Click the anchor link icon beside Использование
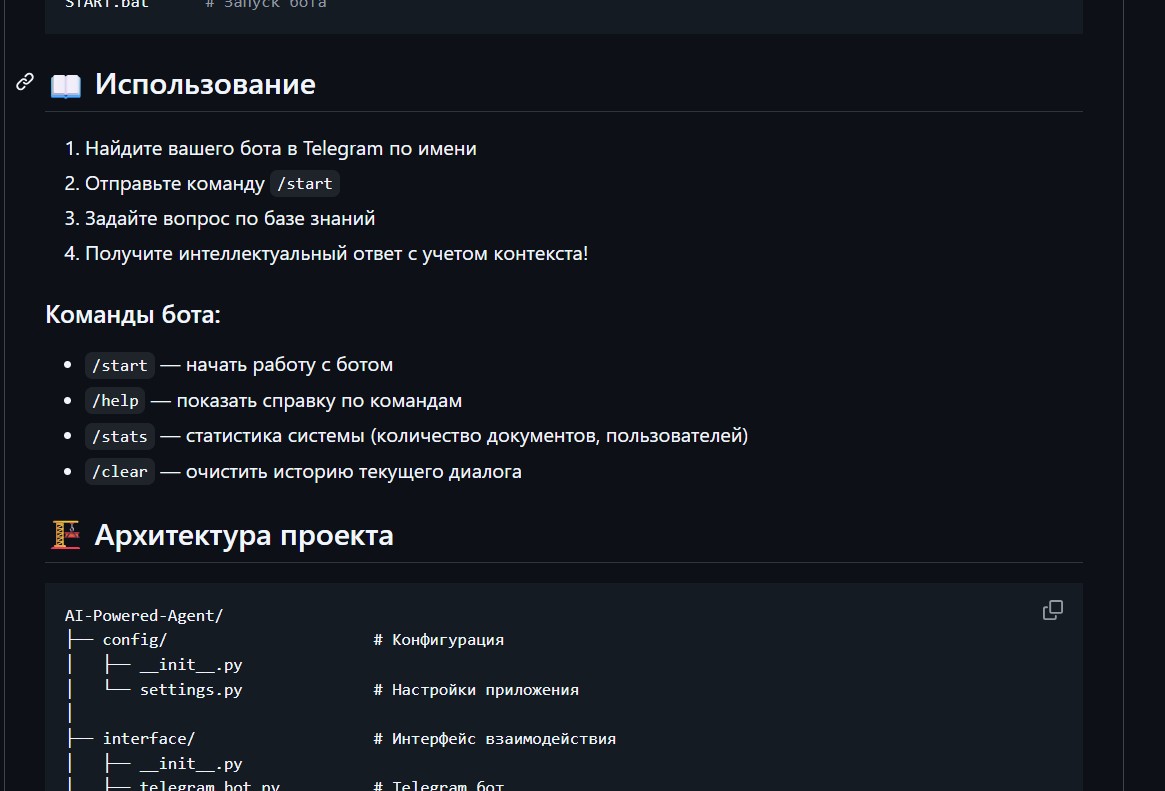Viewport: 1165px width, 791px height. click(25, 82)
